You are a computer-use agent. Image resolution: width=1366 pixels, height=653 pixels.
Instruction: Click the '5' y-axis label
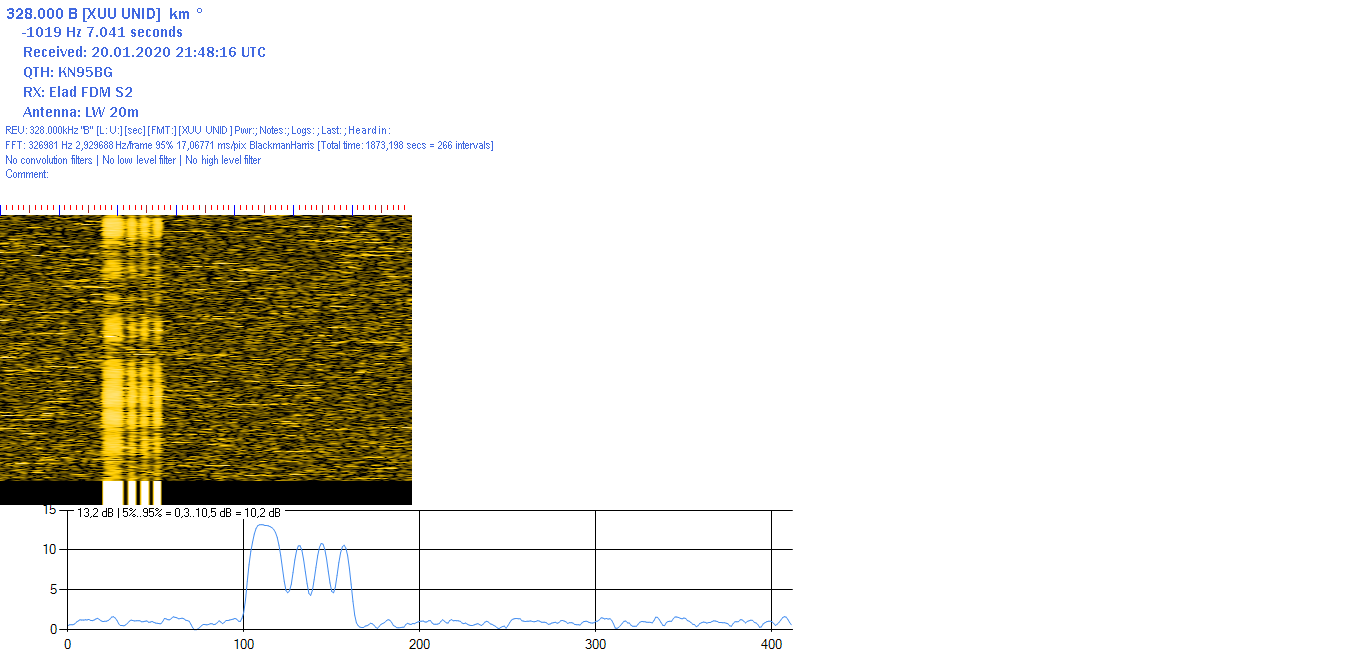click(x=53, y=589)
